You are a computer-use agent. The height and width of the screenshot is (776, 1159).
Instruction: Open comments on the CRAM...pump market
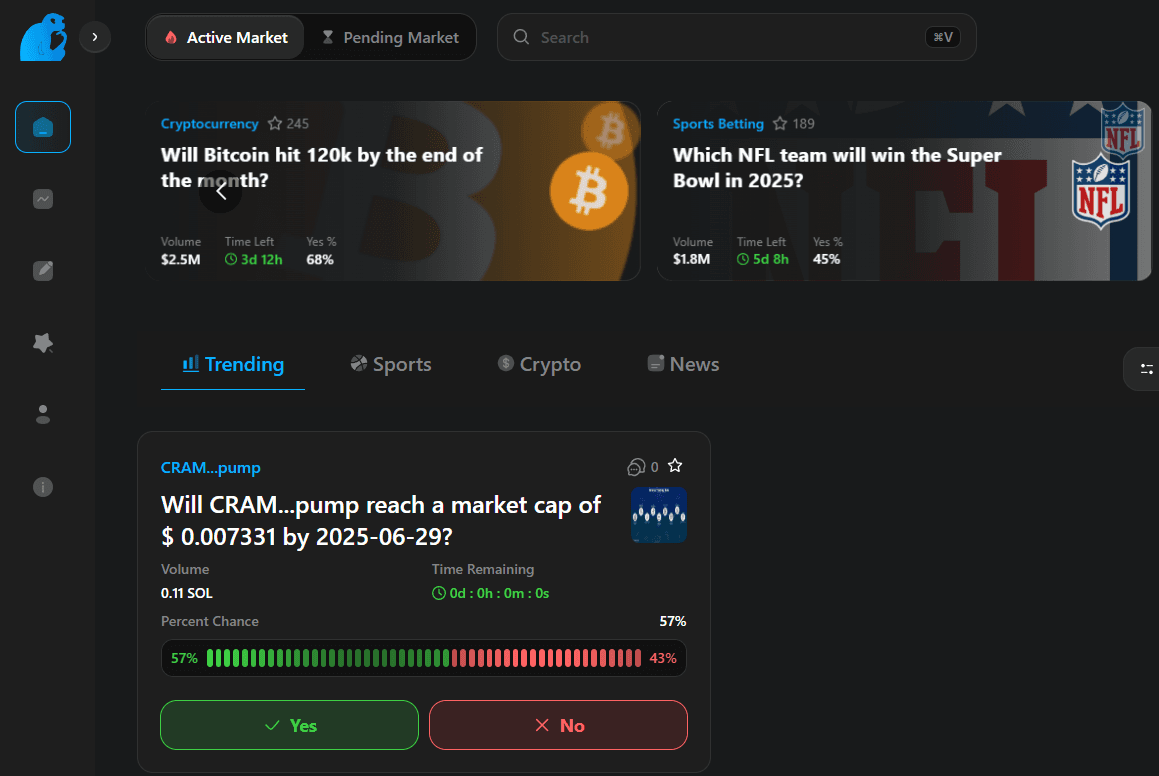[636, 467]
